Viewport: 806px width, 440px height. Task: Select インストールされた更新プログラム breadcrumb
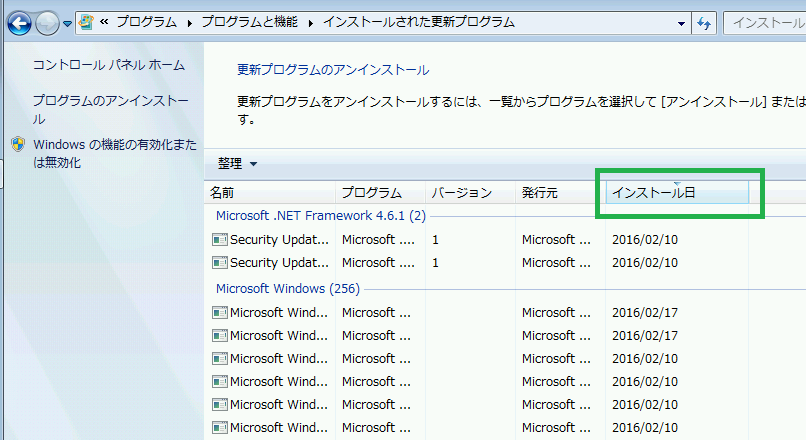[419, 22]
